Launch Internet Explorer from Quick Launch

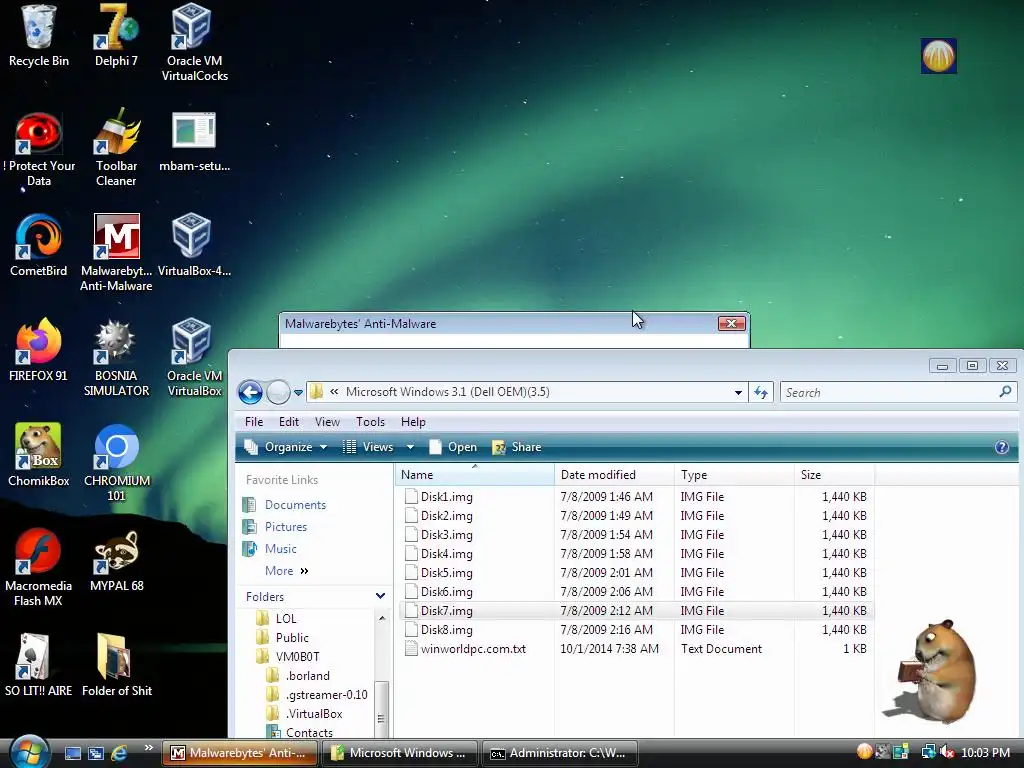pyautogui.click(x=119, y=753)
